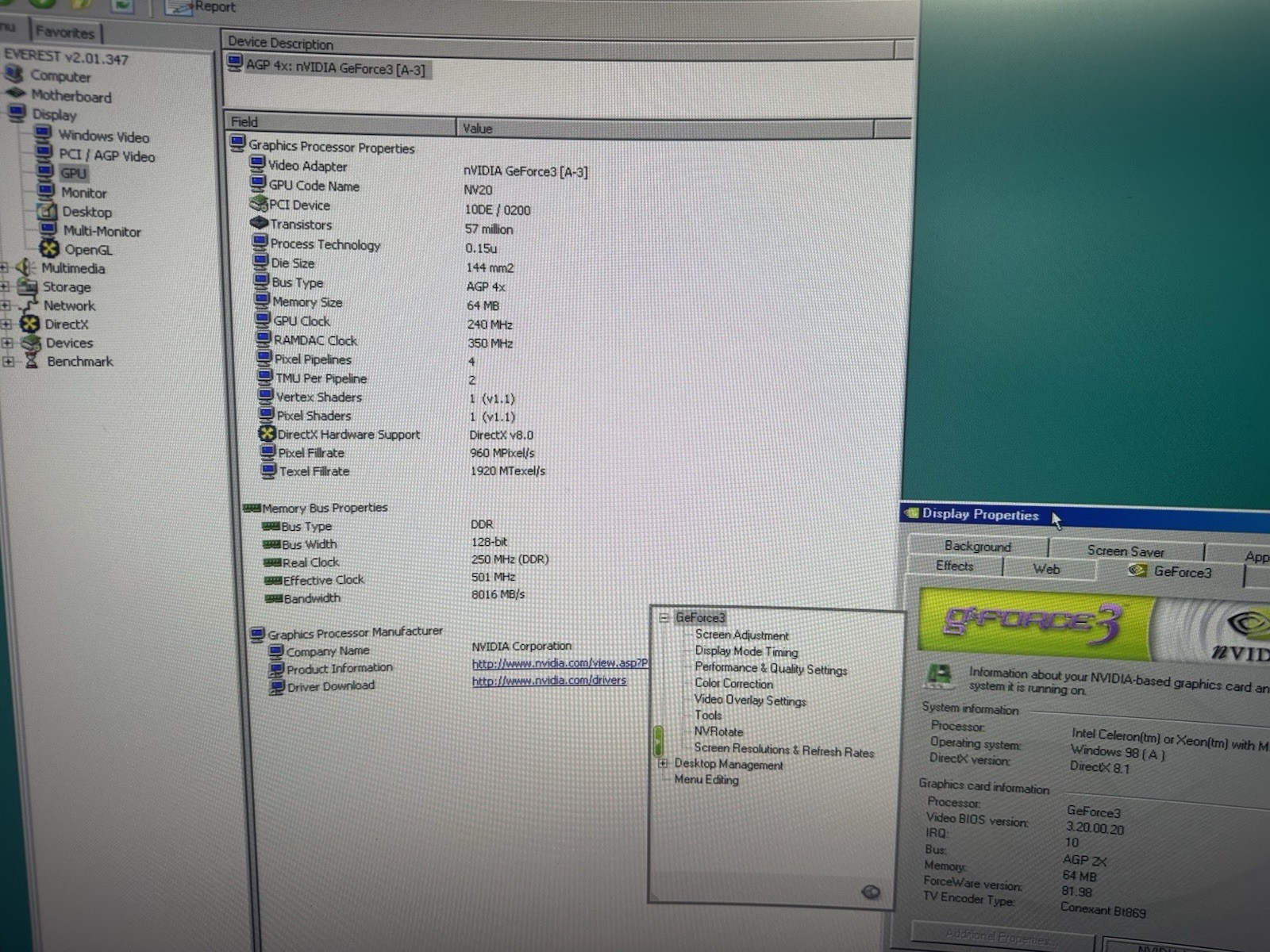1270x952 pixels.
Task: Open Menu Editing entry
Action: (706, 779)
